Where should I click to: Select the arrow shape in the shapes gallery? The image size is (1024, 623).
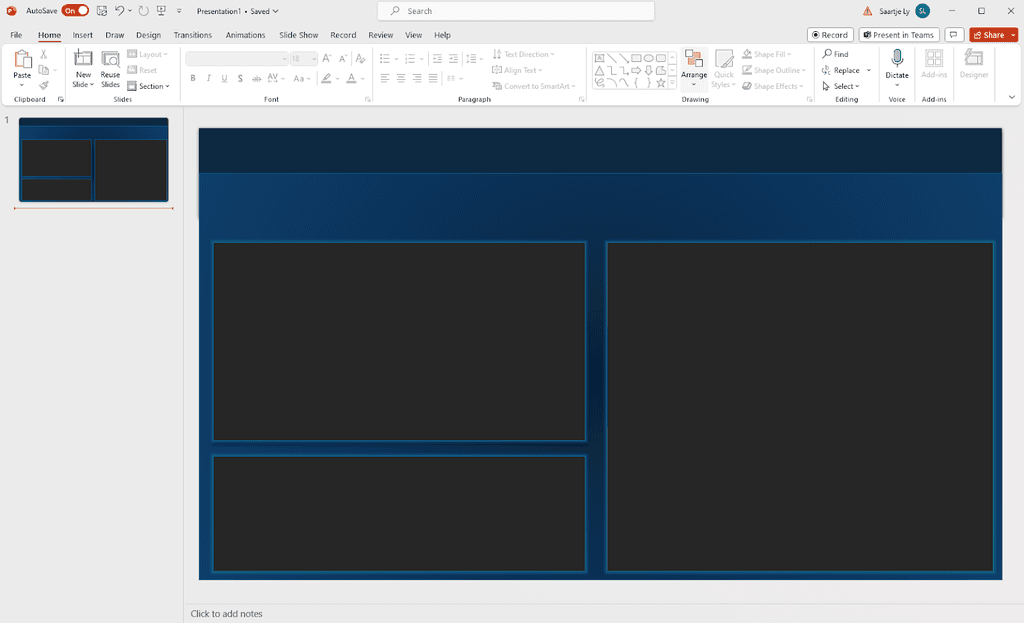(x=637, y=70)
